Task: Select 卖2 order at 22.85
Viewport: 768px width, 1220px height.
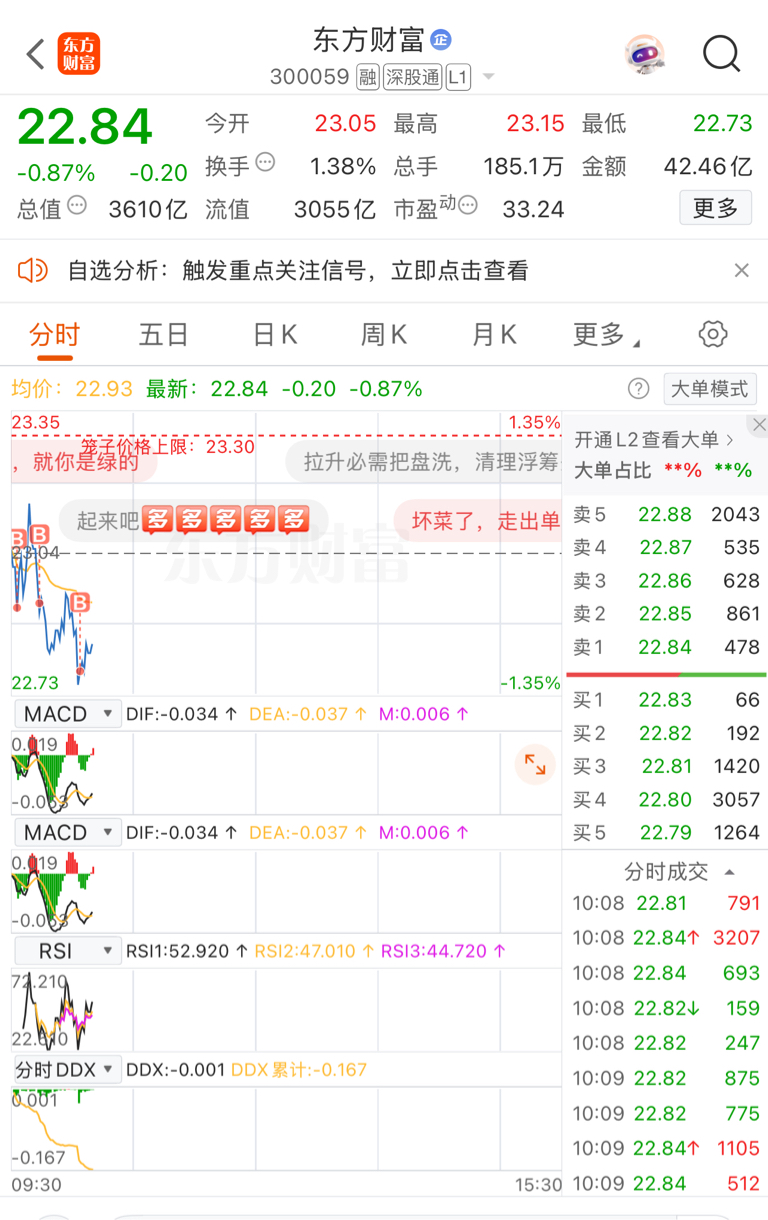Action: pyautogui.click(x=666, y=614)
